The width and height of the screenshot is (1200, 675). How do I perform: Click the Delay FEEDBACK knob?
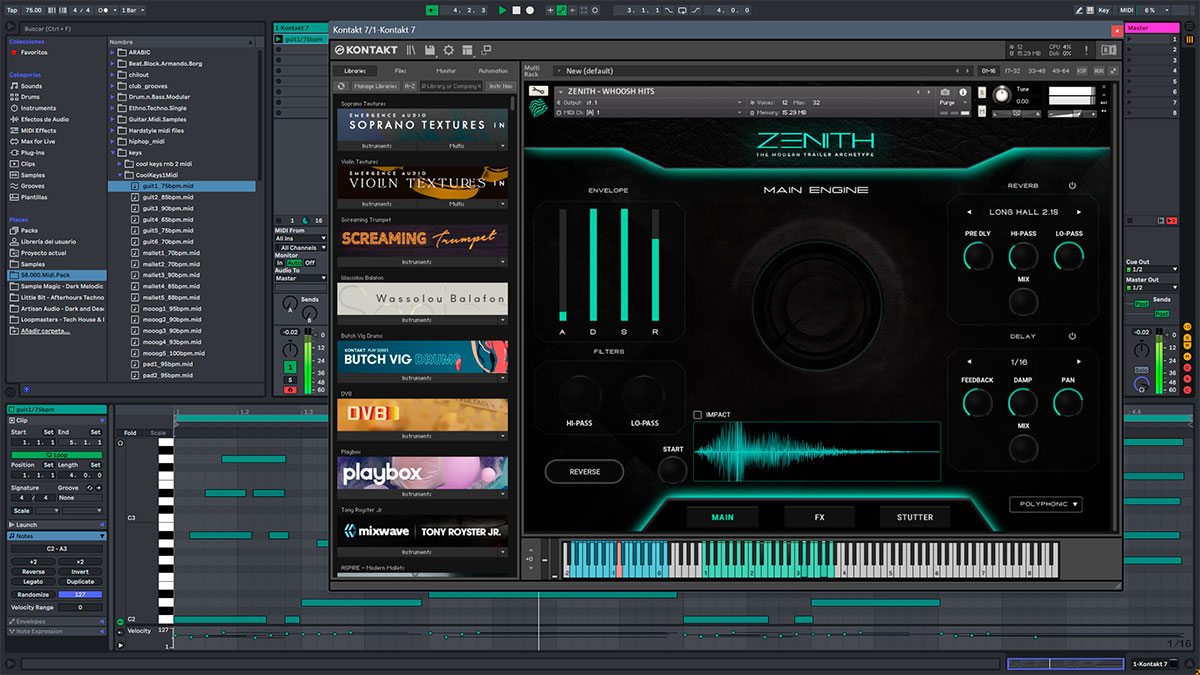coord(977,403)
